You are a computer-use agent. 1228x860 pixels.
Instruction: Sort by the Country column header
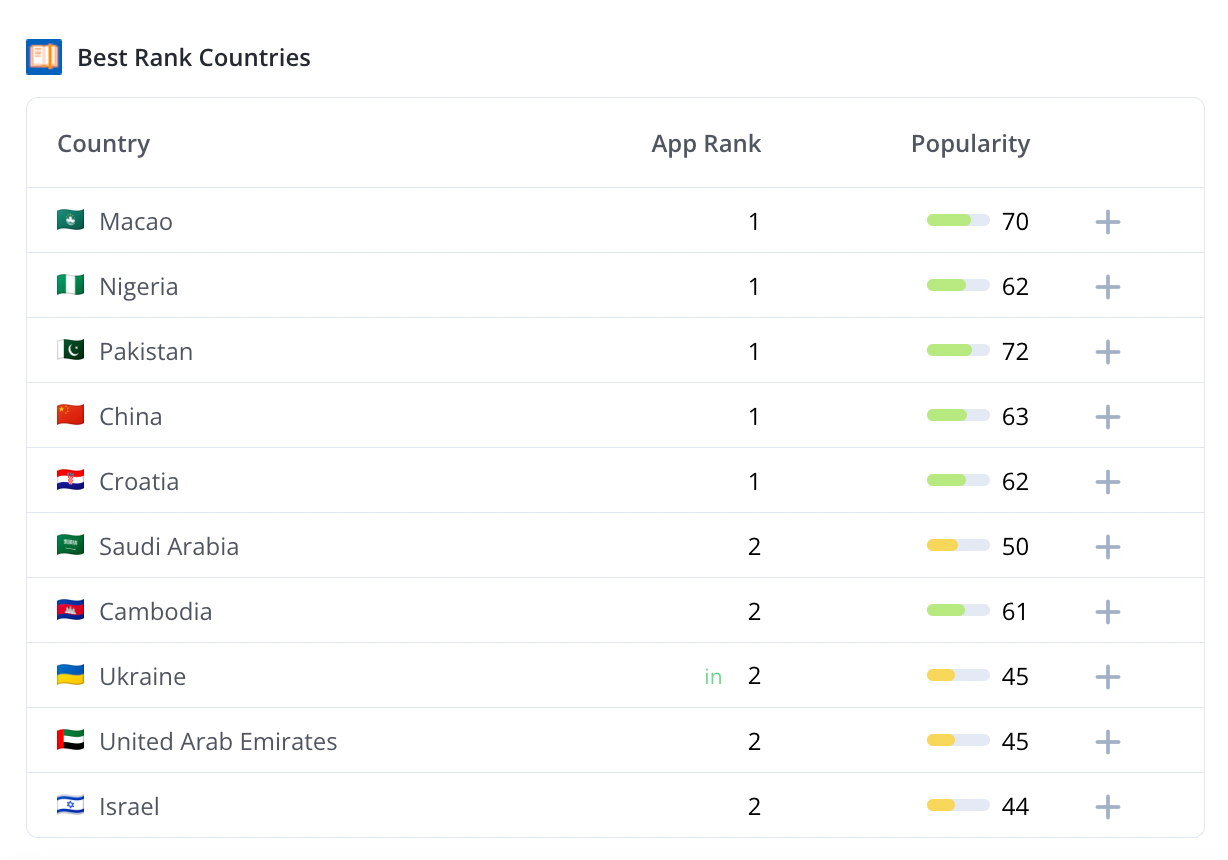[103, 144]
